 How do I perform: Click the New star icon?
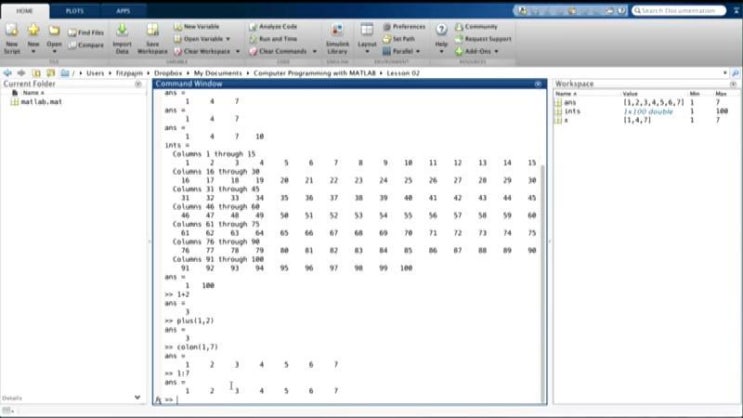tap(33, 30)
